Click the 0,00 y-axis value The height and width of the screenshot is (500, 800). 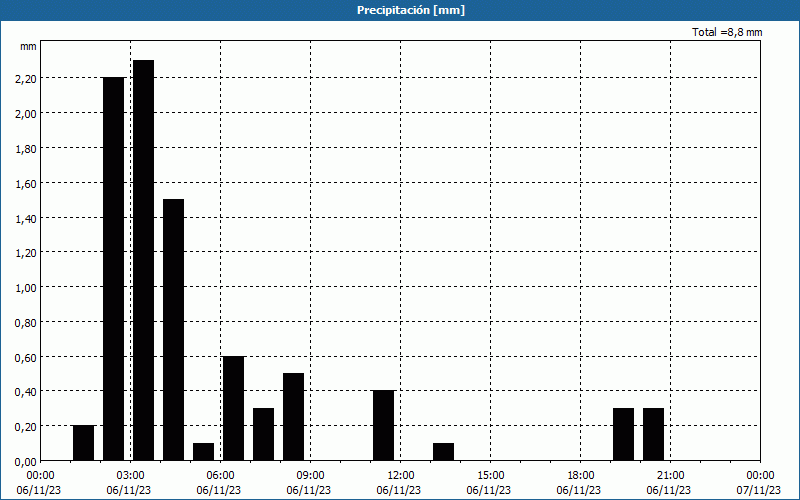[26, 462]
